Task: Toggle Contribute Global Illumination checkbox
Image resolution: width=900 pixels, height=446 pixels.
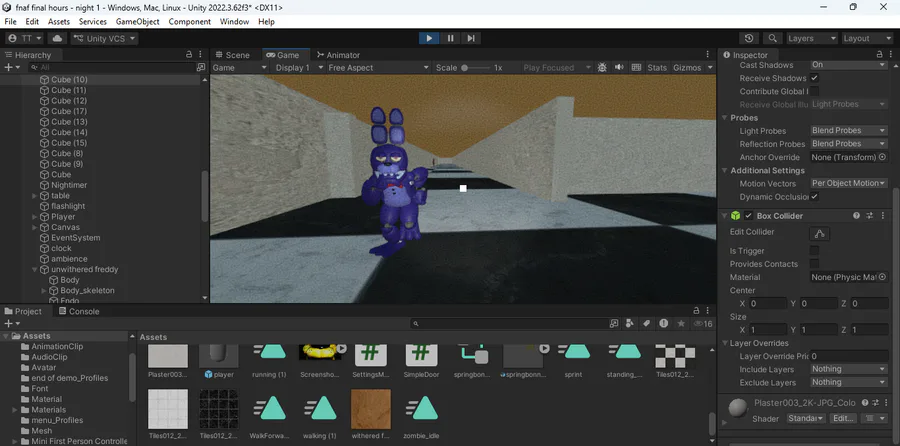Action: pos(814,91)
